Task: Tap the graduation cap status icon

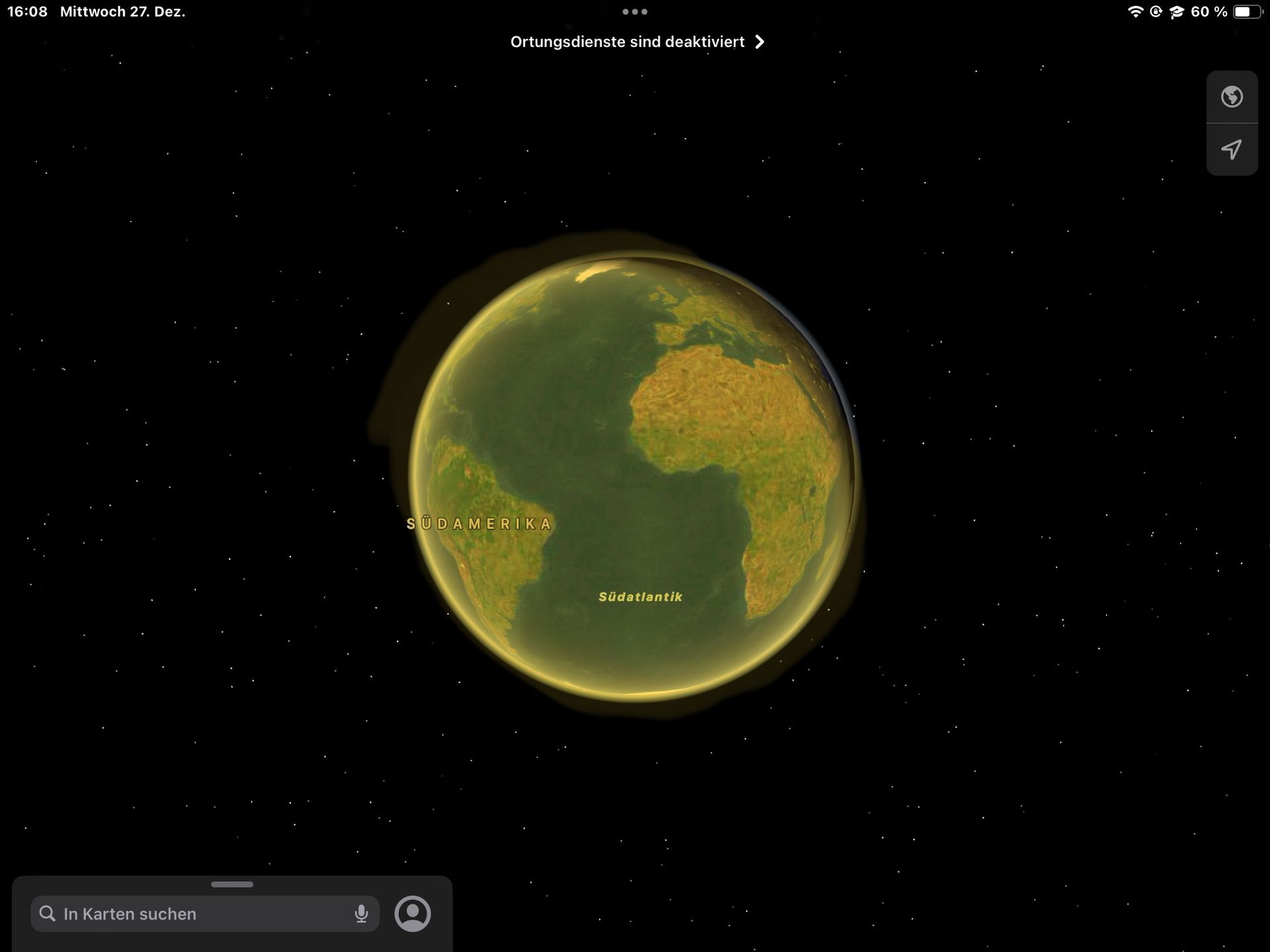Action: click(x=1176, y=12)
